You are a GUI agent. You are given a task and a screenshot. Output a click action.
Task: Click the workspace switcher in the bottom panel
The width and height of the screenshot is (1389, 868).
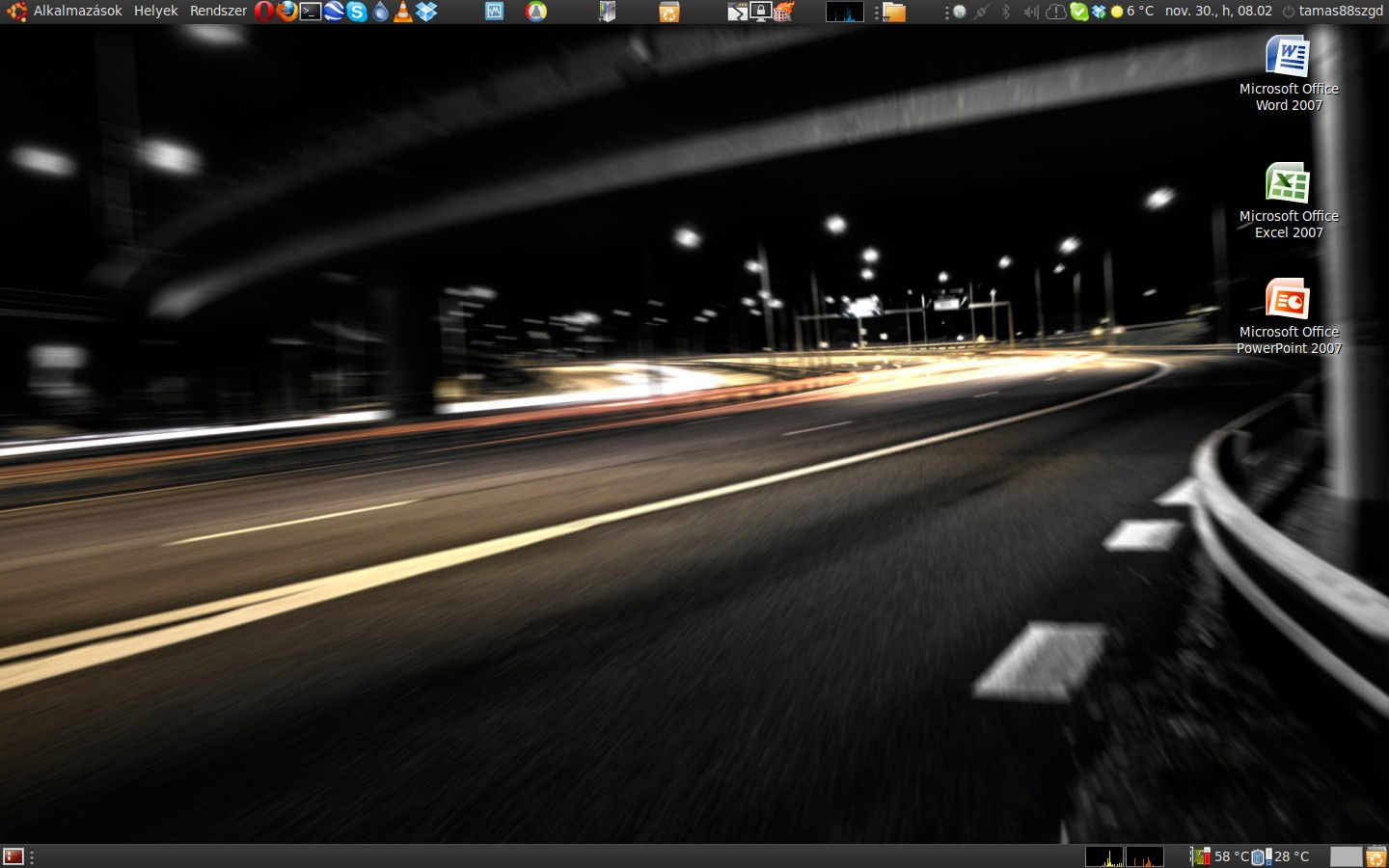click(x=1346, y=856)
